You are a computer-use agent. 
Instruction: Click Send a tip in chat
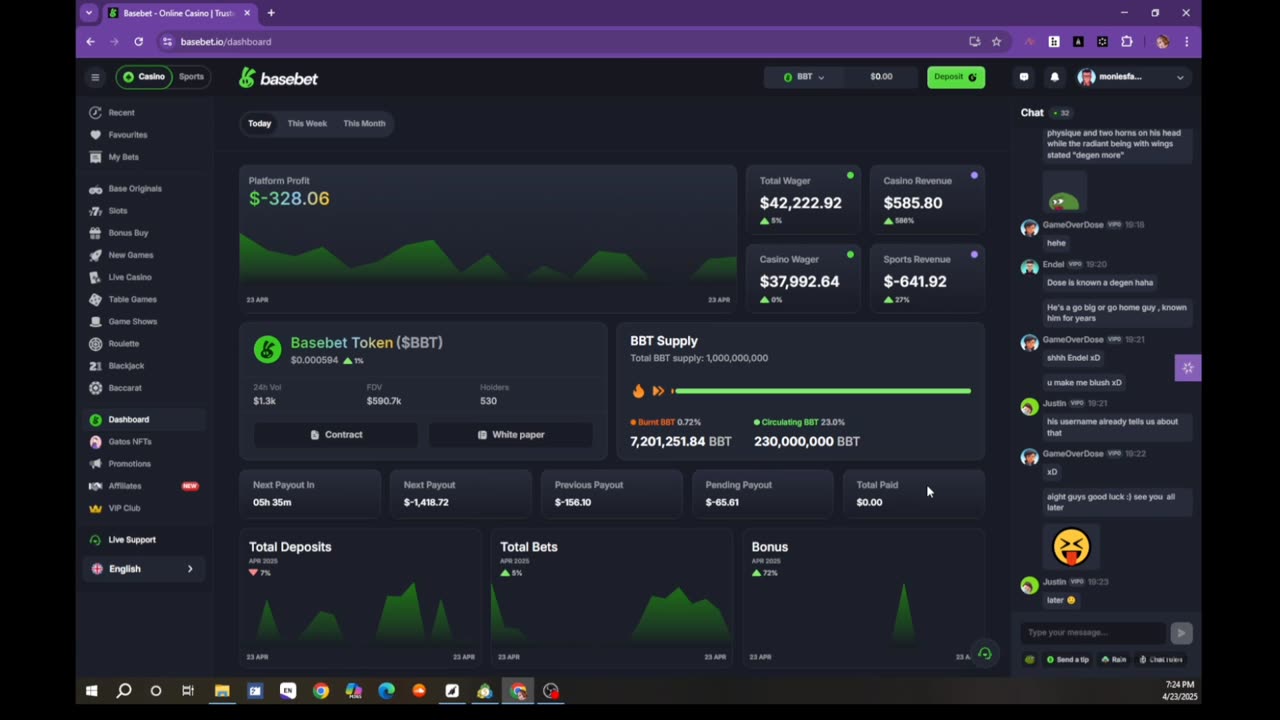click(1067, 660)
